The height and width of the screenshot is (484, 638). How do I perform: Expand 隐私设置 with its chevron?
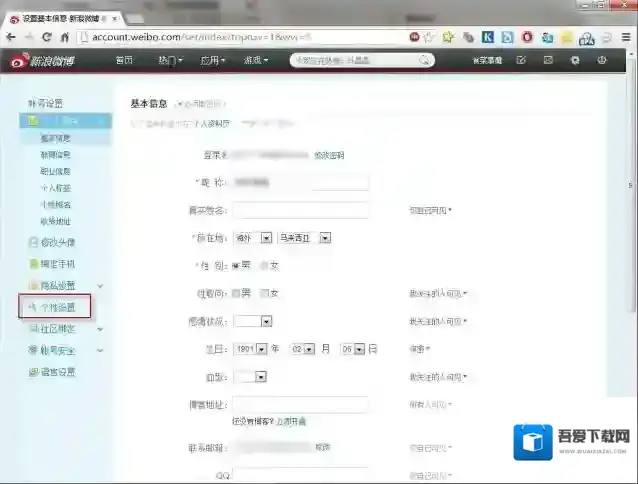pos(100,286)
